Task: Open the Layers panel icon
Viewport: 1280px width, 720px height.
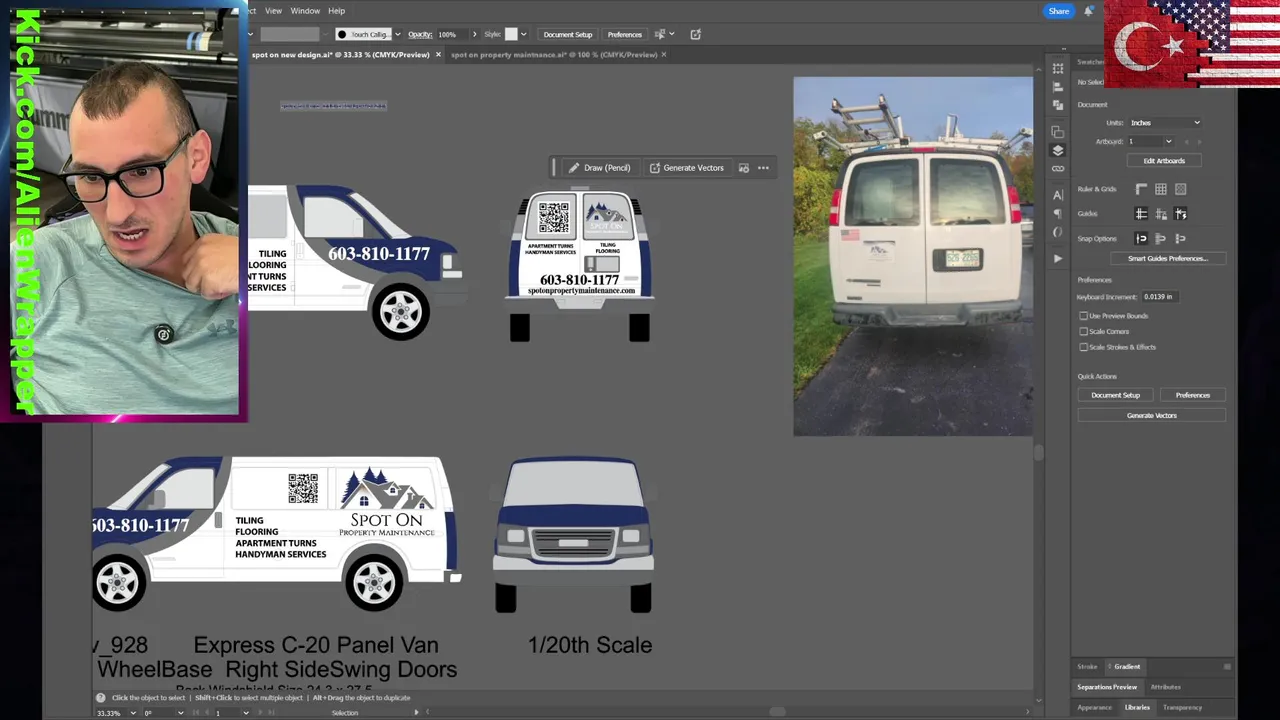Action: (1058, 150)
